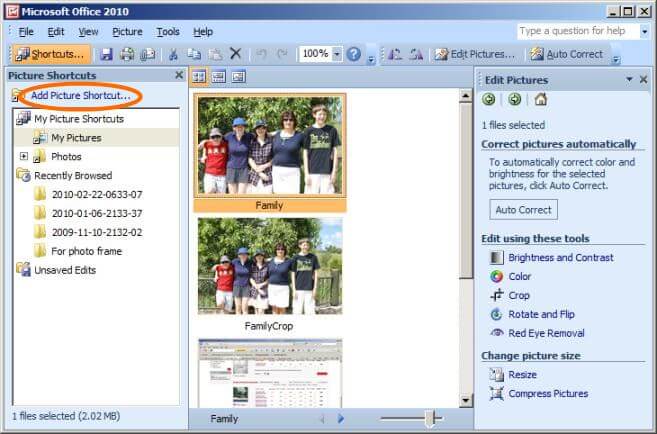The image size is (657, 434).
Task: Click Edit Pictures toolbar button
Action: [x=474, y=54]
